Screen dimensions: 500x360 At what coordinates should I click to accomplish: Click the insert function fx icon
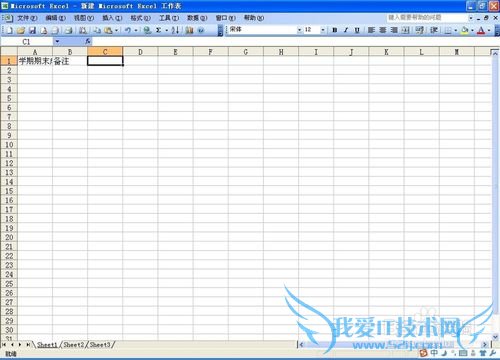click(x=88, y=41)
